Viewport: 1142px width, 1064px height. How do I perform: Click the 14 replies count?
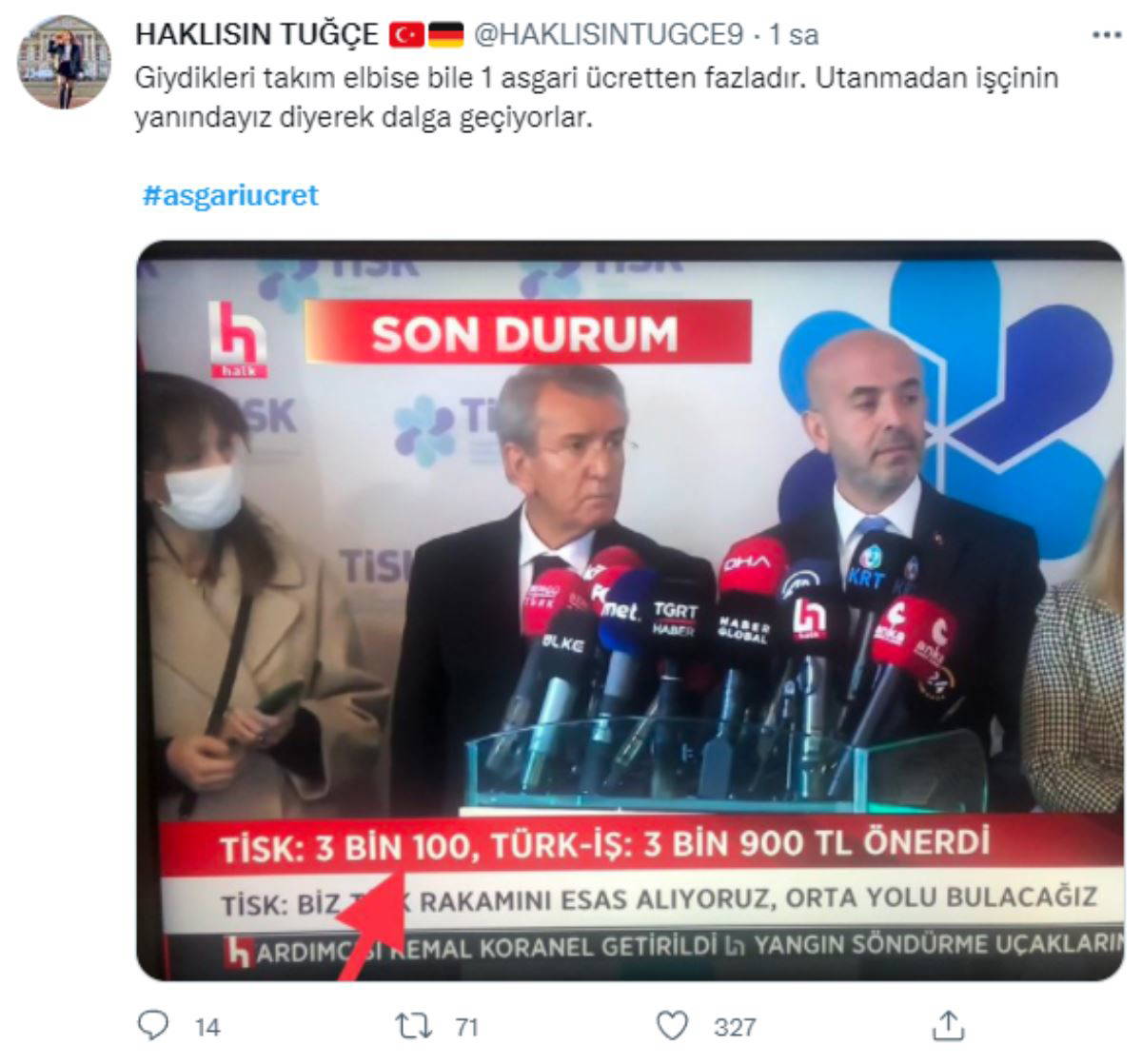[x=207, y=1027]
